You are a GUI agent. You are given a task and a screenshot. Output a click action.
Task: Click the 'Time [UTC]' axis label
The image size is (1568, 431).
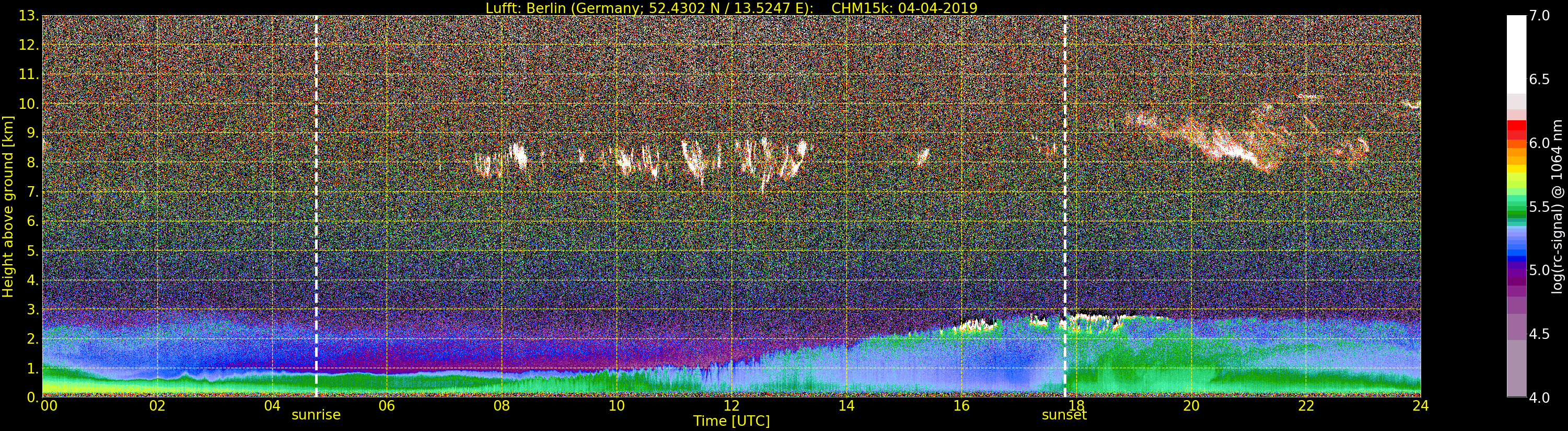tap(731, 421)
